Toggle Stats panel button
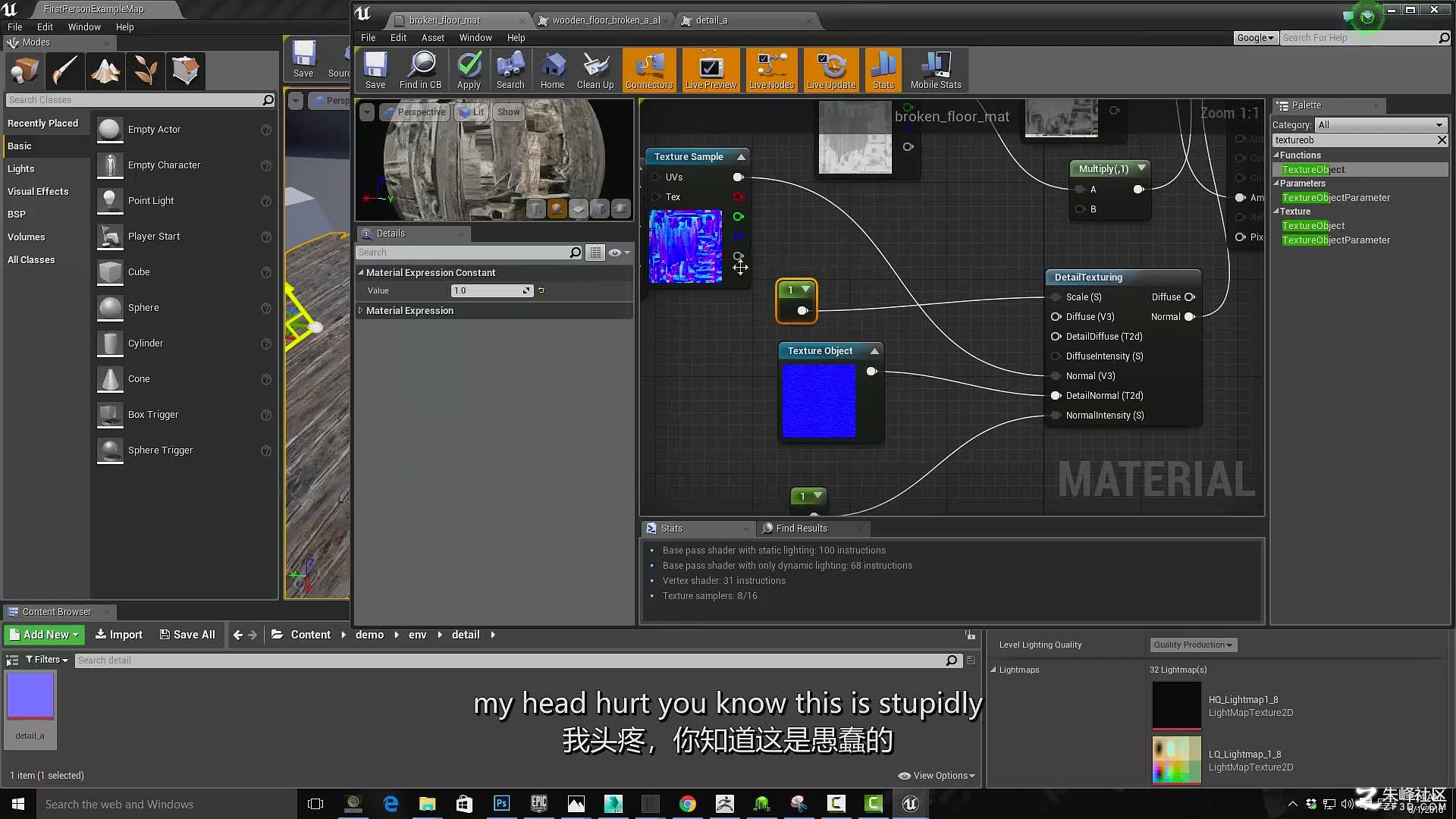1456x819 pixels. pyautogui.click(x=883, y=71)
